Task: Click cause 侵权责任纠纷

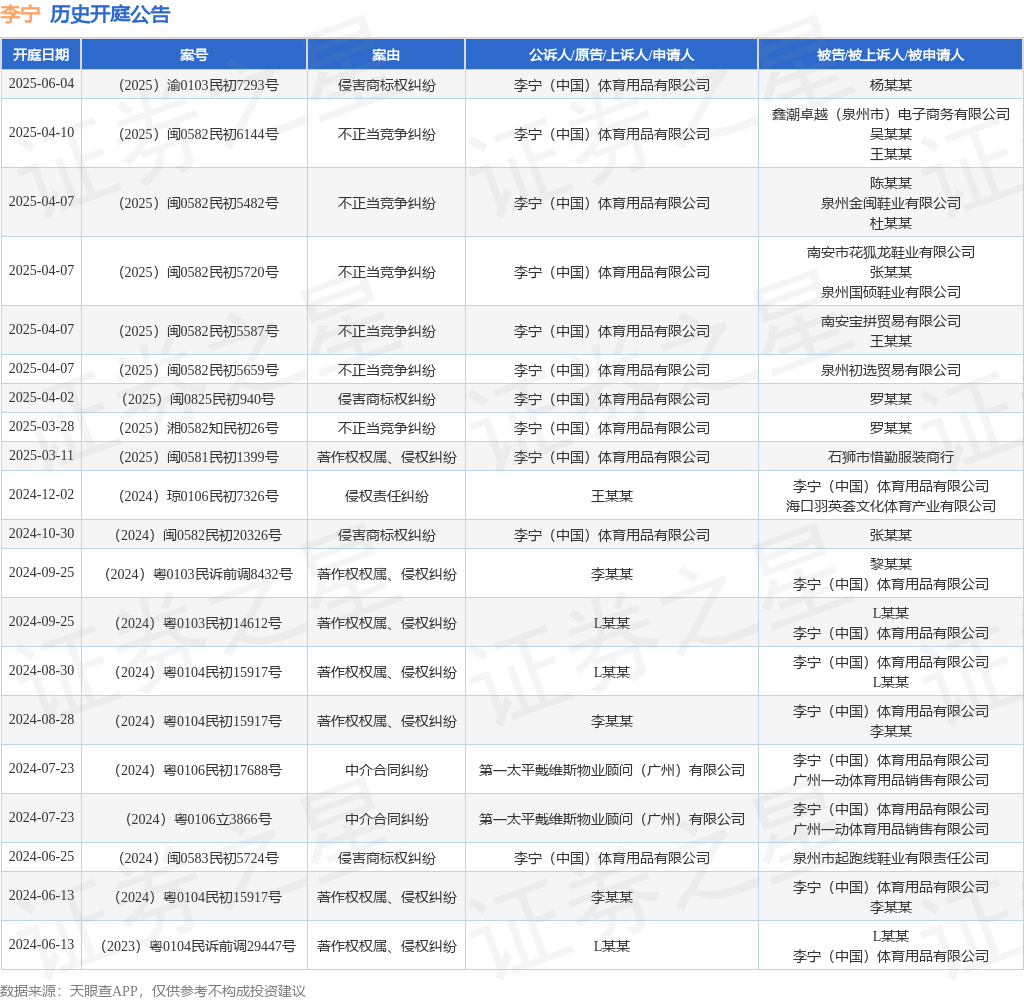Action: pos(386,496)
